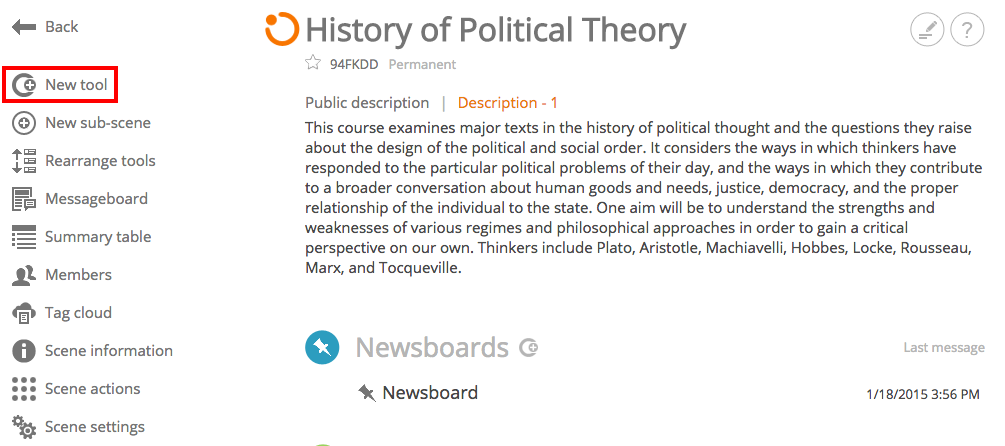Open Scene information icon
Screen dimensions: 1005x446
[24, 351]
